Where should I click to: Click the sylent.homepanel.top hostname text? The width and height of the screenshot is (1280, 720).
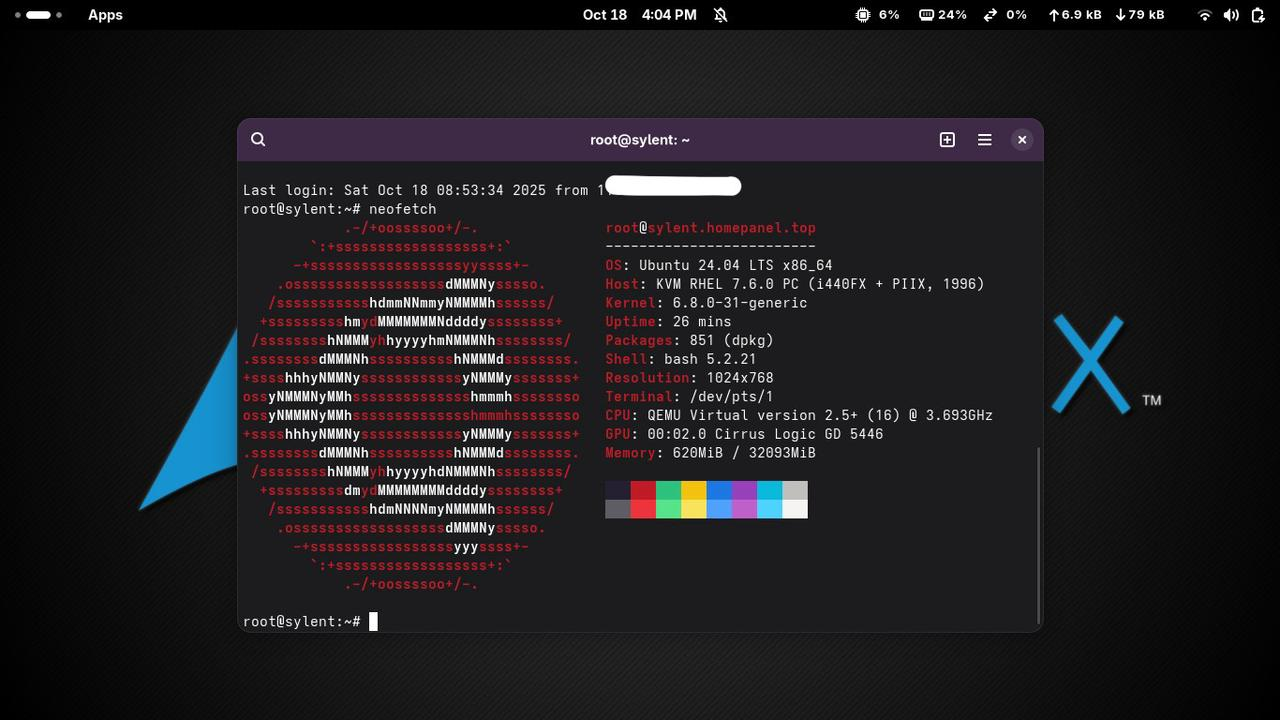pos(731,228)
